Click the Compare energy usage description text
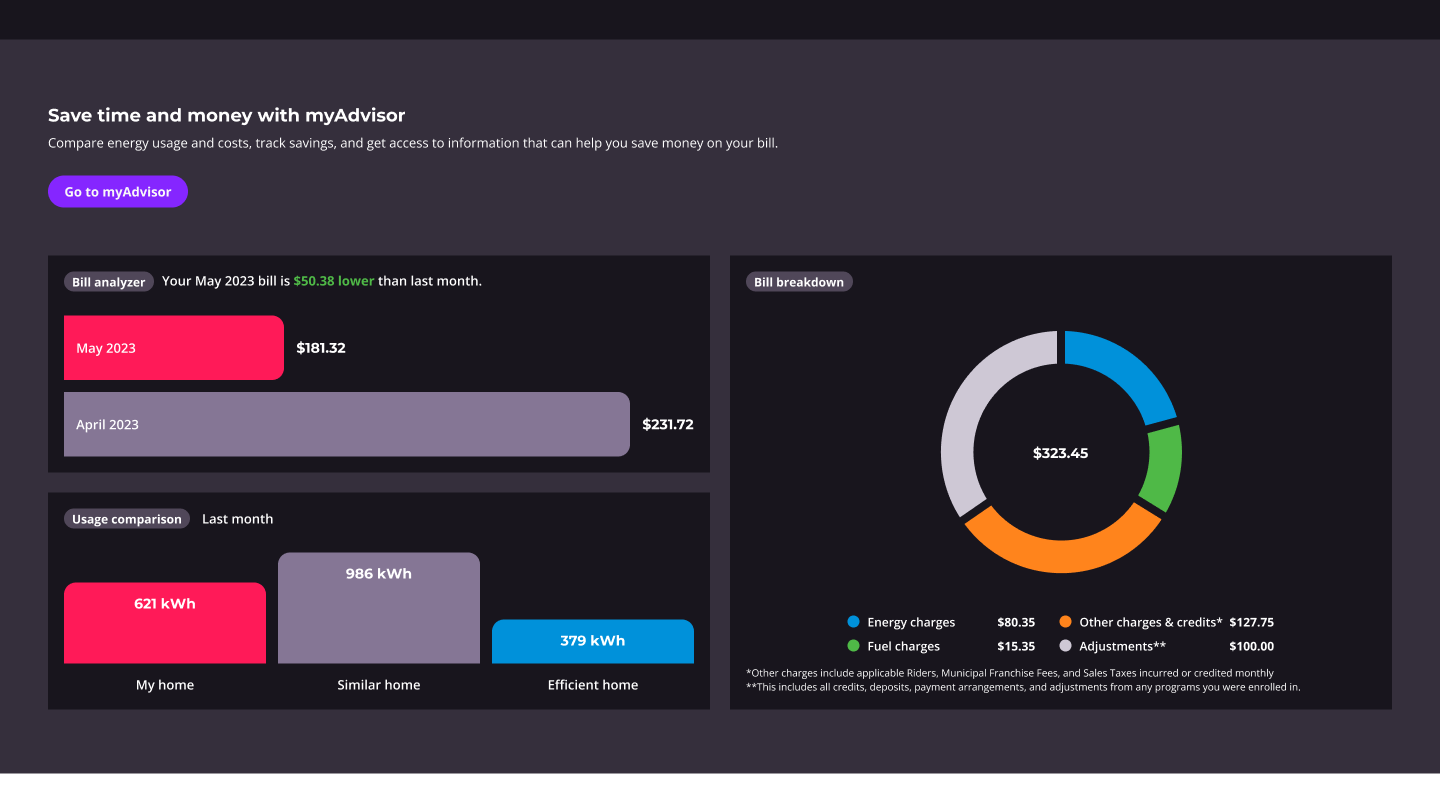 [x=413, y=143]
